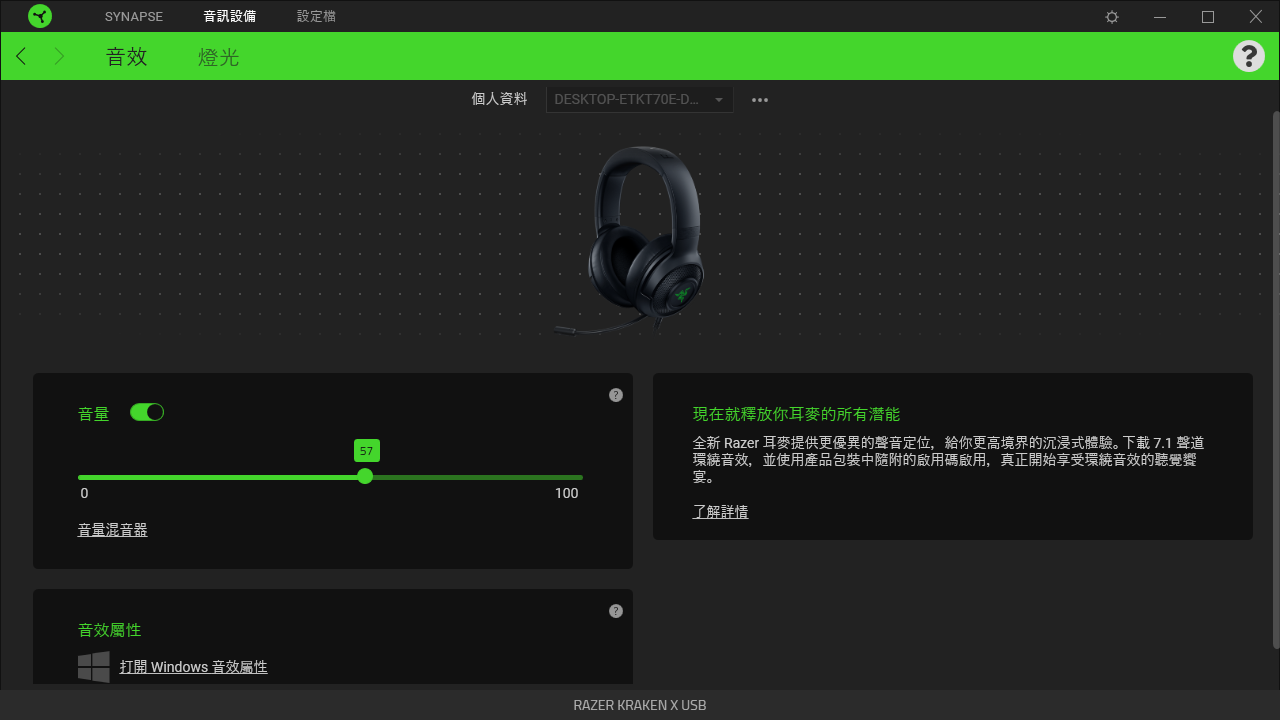Click the Windows logo icon in 音效屬性

click(x=94, y=667)
